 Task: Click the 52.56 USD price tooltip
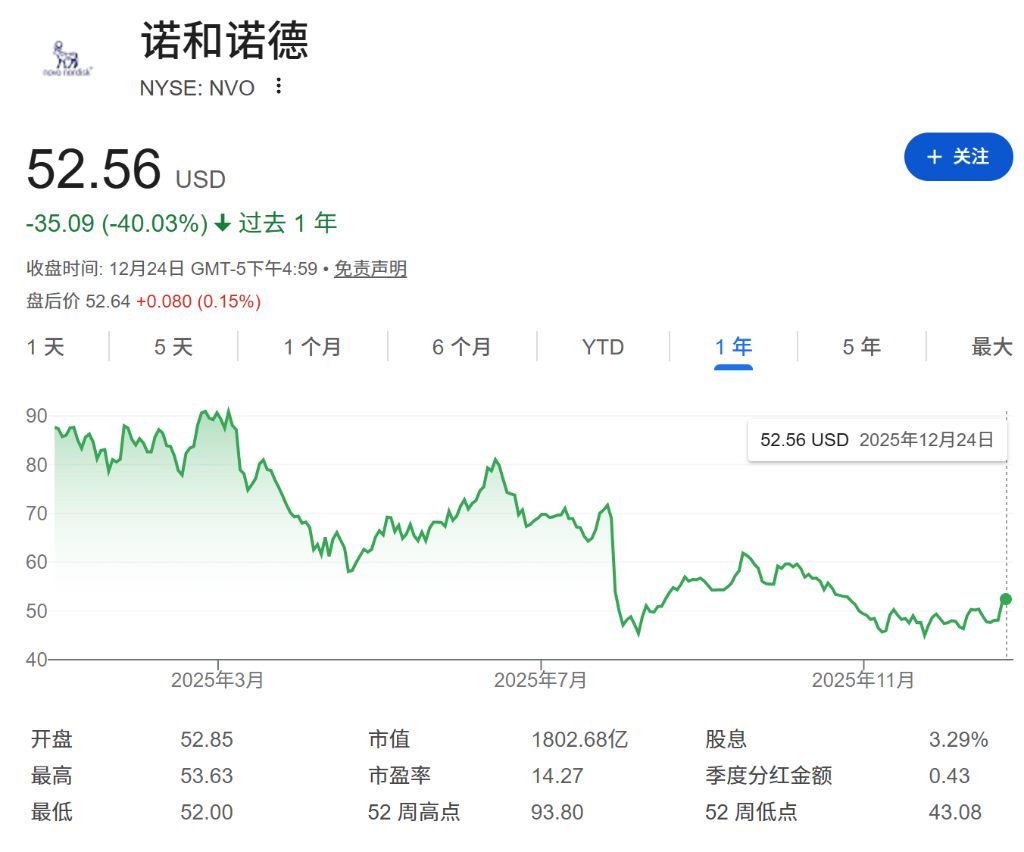(877, 440)
